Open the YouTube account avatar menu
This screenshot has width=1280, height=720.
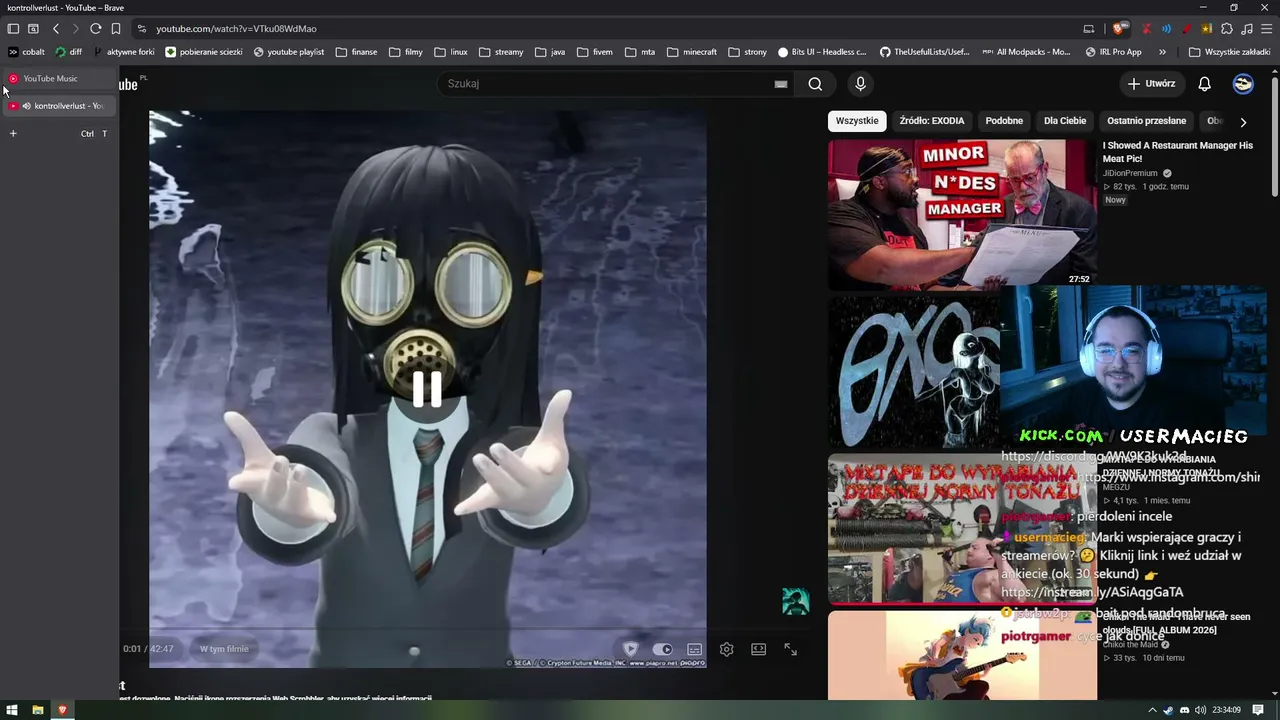(x=1243, y=84)
